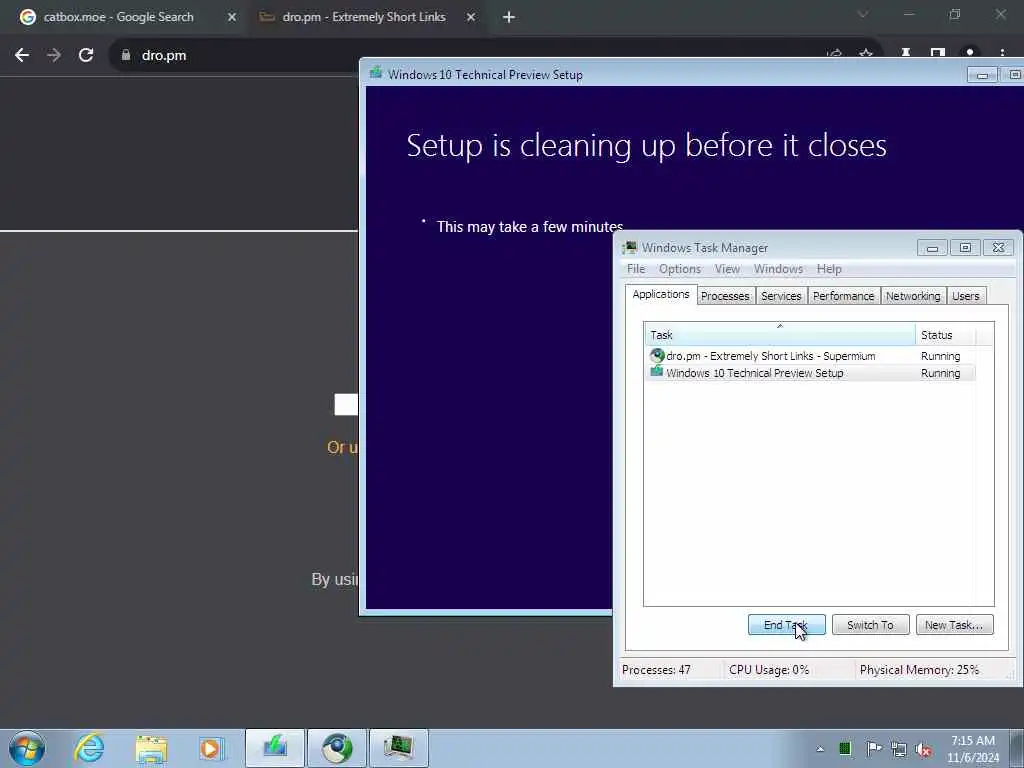Minimize the Task Manager window

[932, 248]
